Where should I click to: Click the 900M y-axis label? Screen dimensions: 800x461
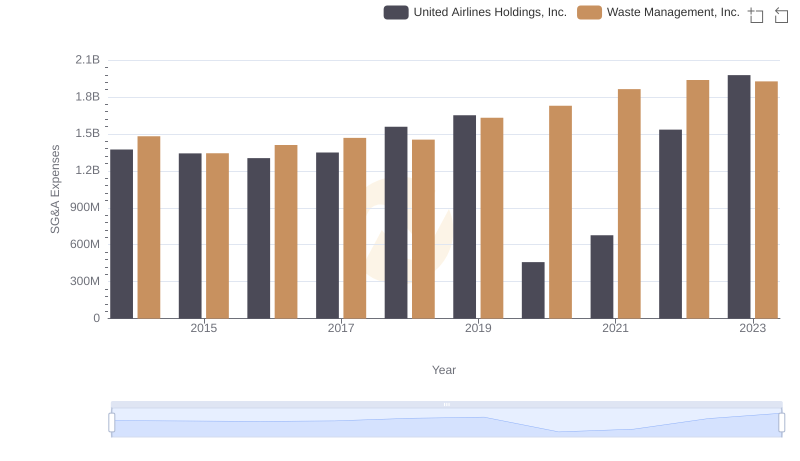click(85, 208)
